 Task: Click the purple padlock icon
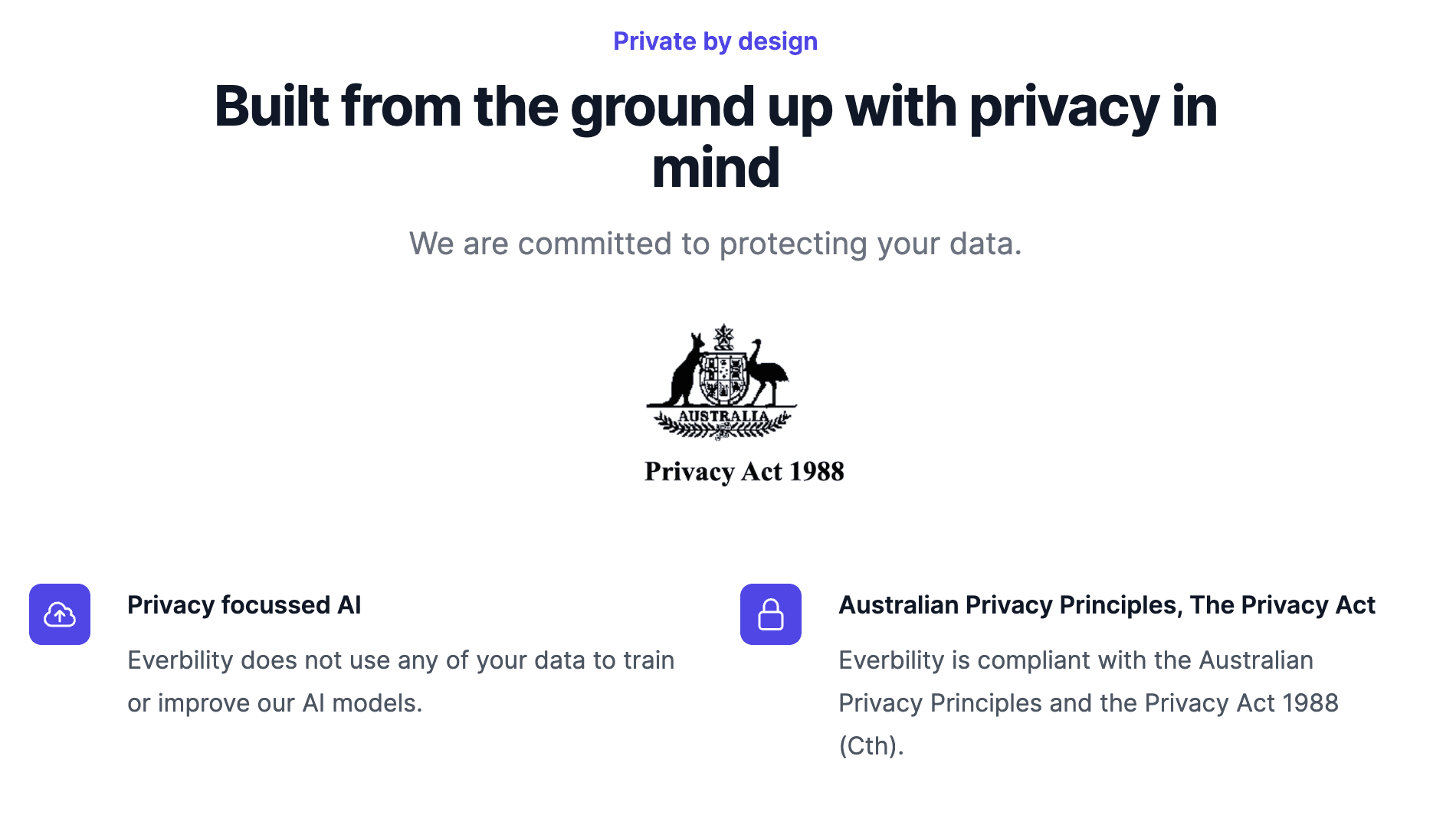tap(770, 614)
